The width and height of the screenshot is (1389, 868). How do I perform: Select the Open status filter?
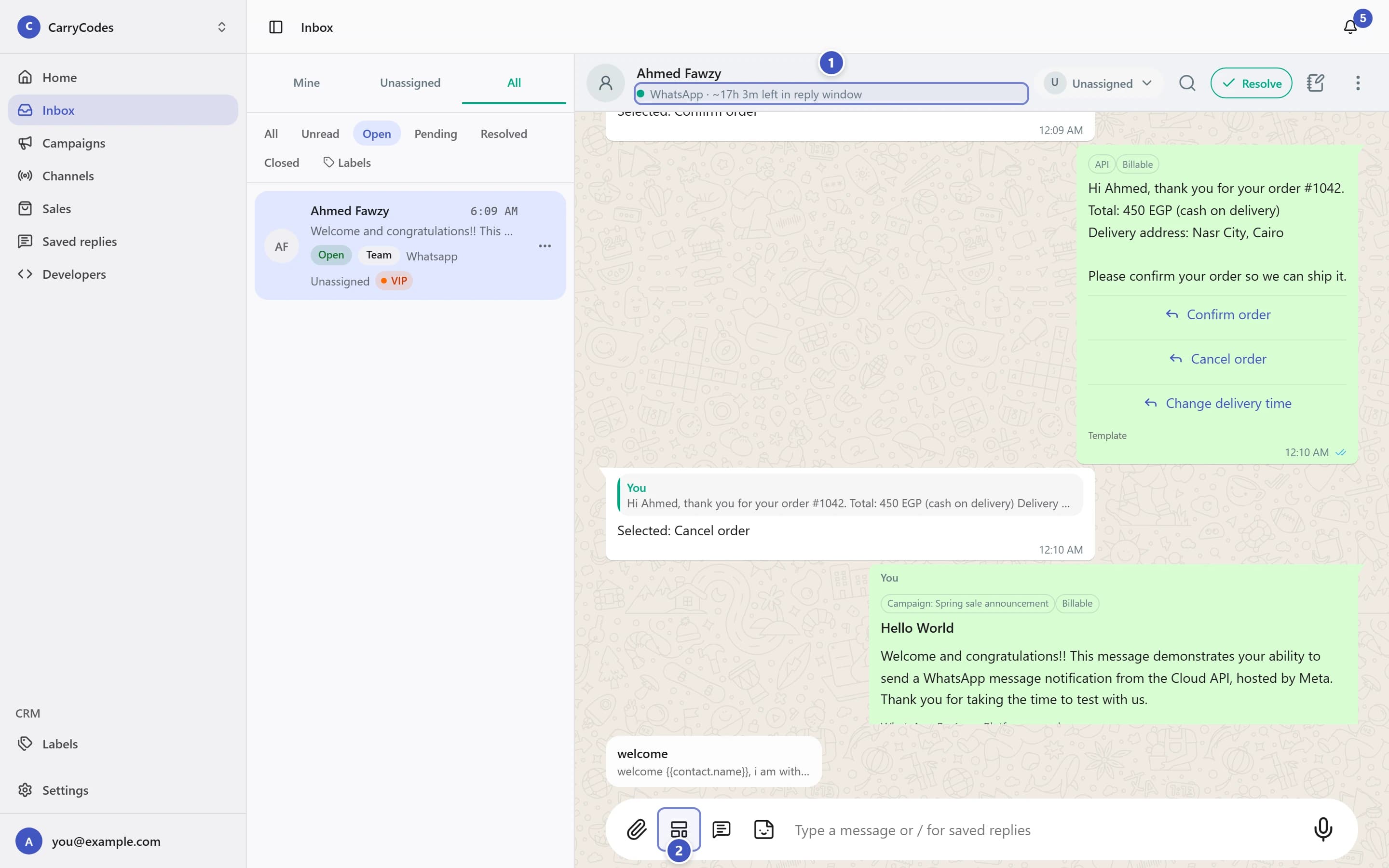(377, 134)
